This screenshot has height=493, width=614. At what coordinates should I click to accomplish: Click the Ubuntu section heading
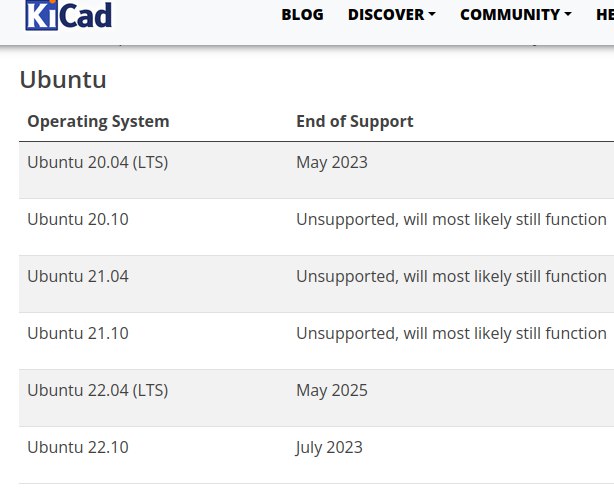63,80
